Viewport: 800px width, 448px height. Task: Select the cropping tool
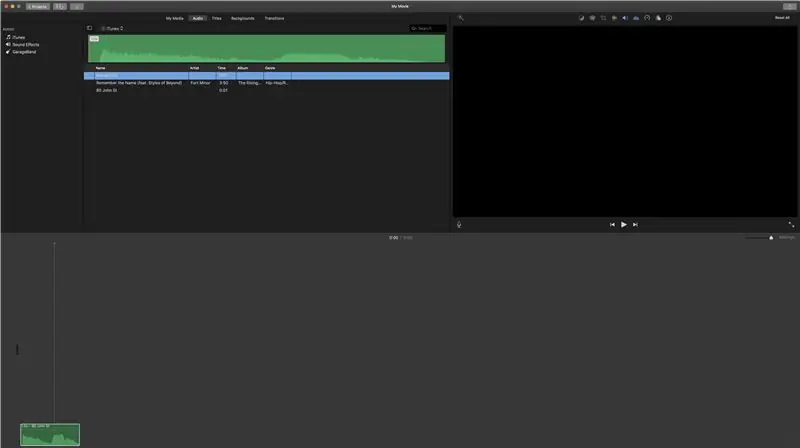(x=603, y=18)
